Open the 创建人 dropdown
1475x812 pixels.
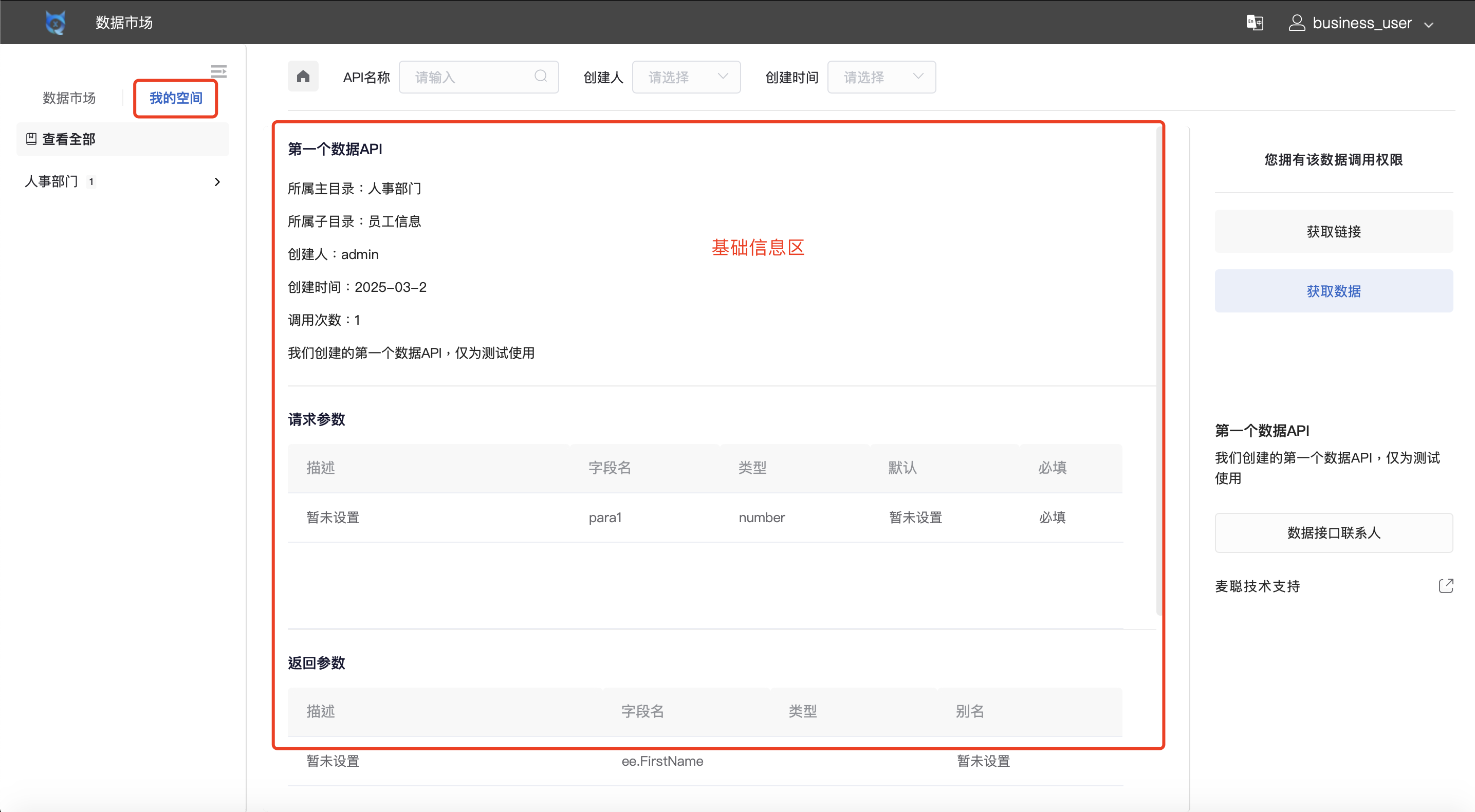686,77
